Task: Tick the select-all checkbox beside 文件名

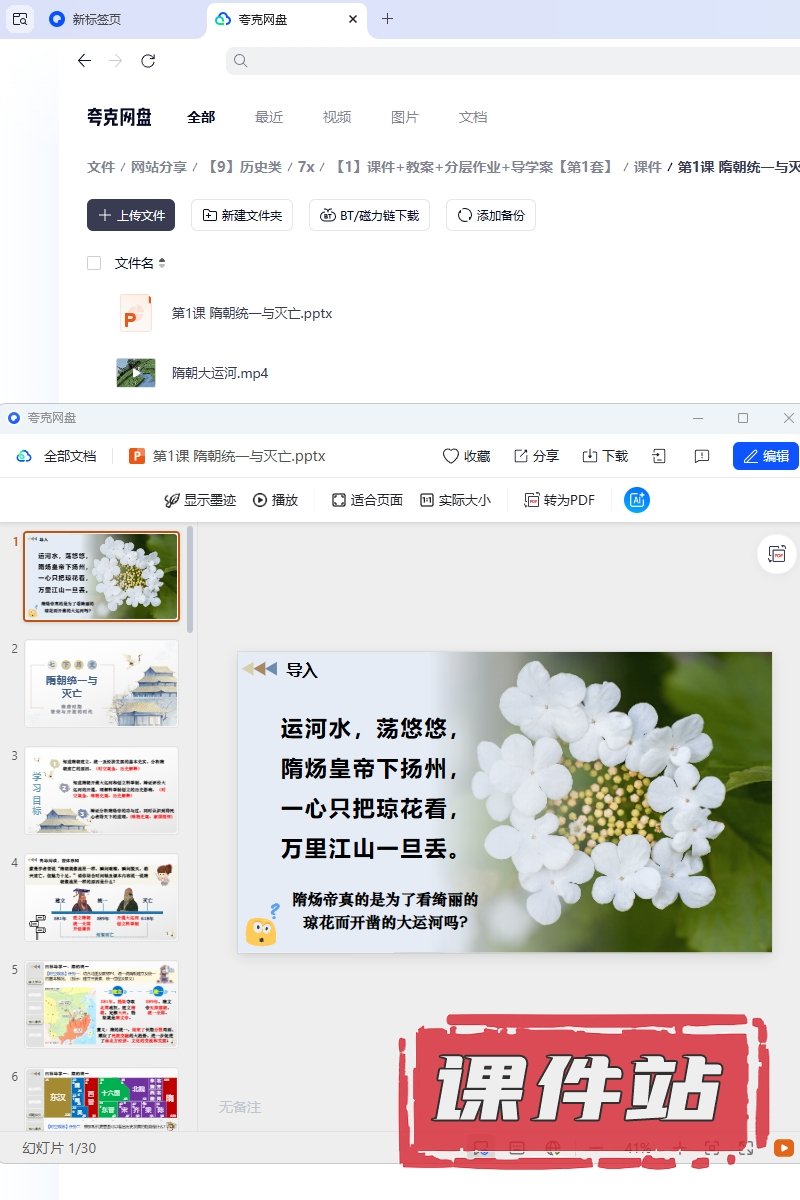Action: click(x=94, y=263)
